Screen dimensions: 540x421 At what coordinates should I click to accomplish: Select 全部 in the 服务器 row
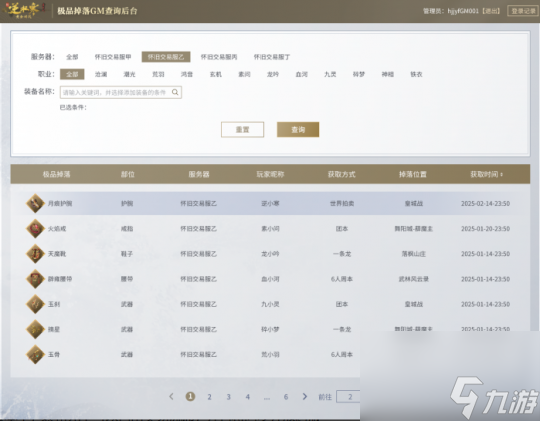point(72,57)
